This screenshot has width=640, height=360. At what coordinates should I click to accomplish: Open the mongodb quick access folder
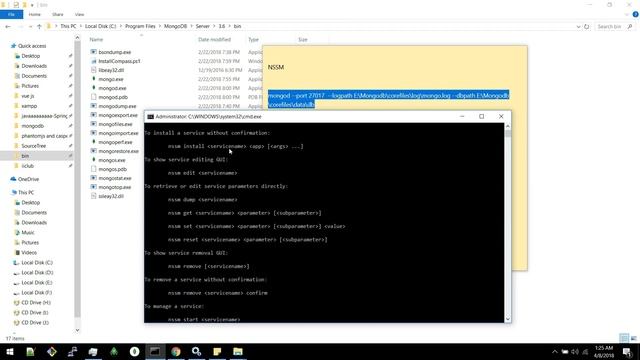pos(32,126)
